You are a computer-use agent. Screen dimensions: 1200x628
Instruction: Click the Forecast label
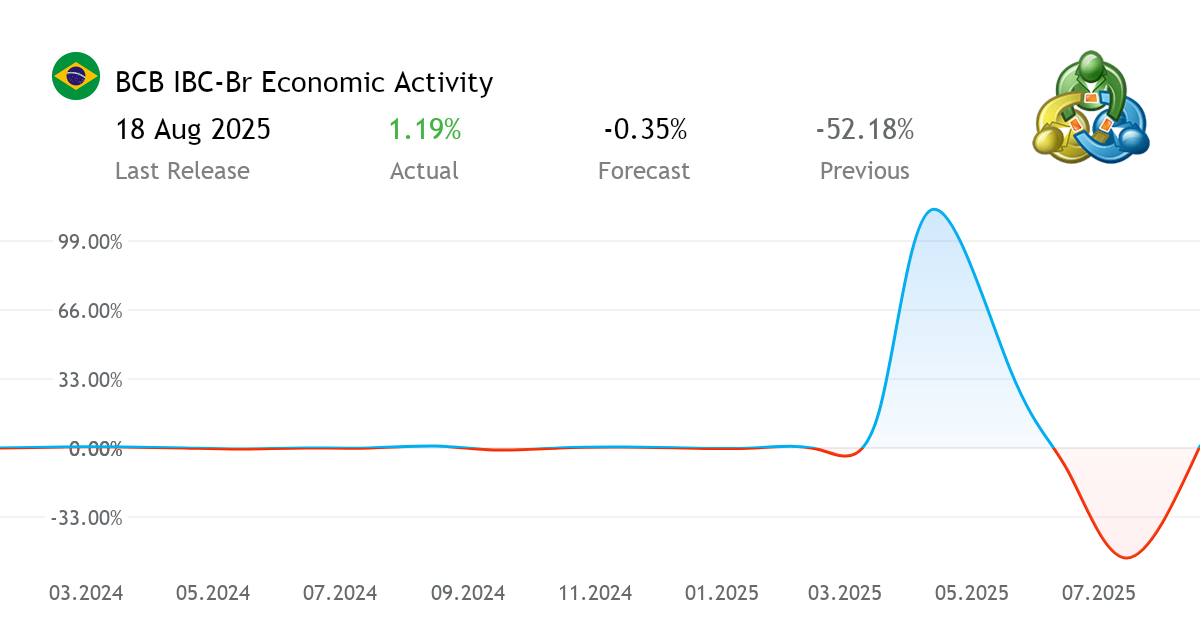[x=644, y=171]
